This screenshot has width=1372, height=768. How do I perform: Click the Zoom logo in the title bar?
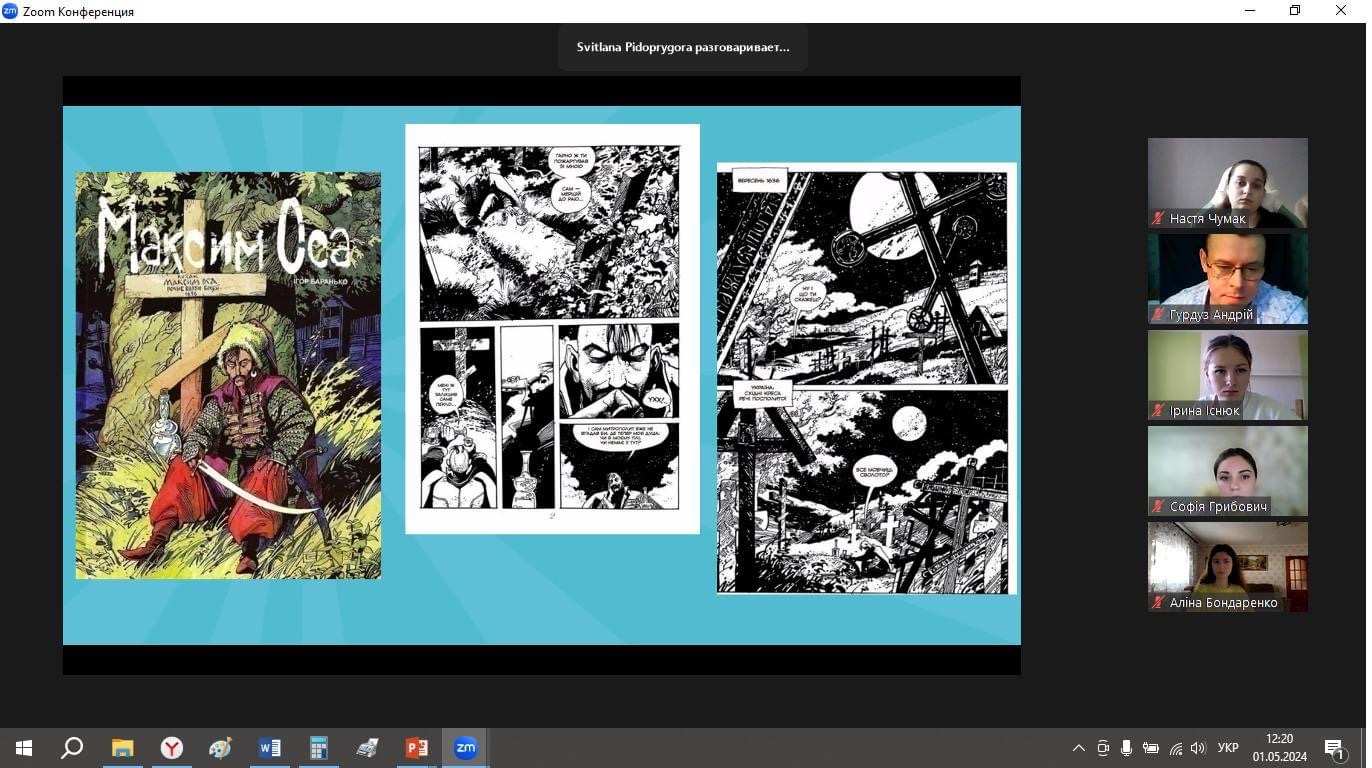click(10, 11)
